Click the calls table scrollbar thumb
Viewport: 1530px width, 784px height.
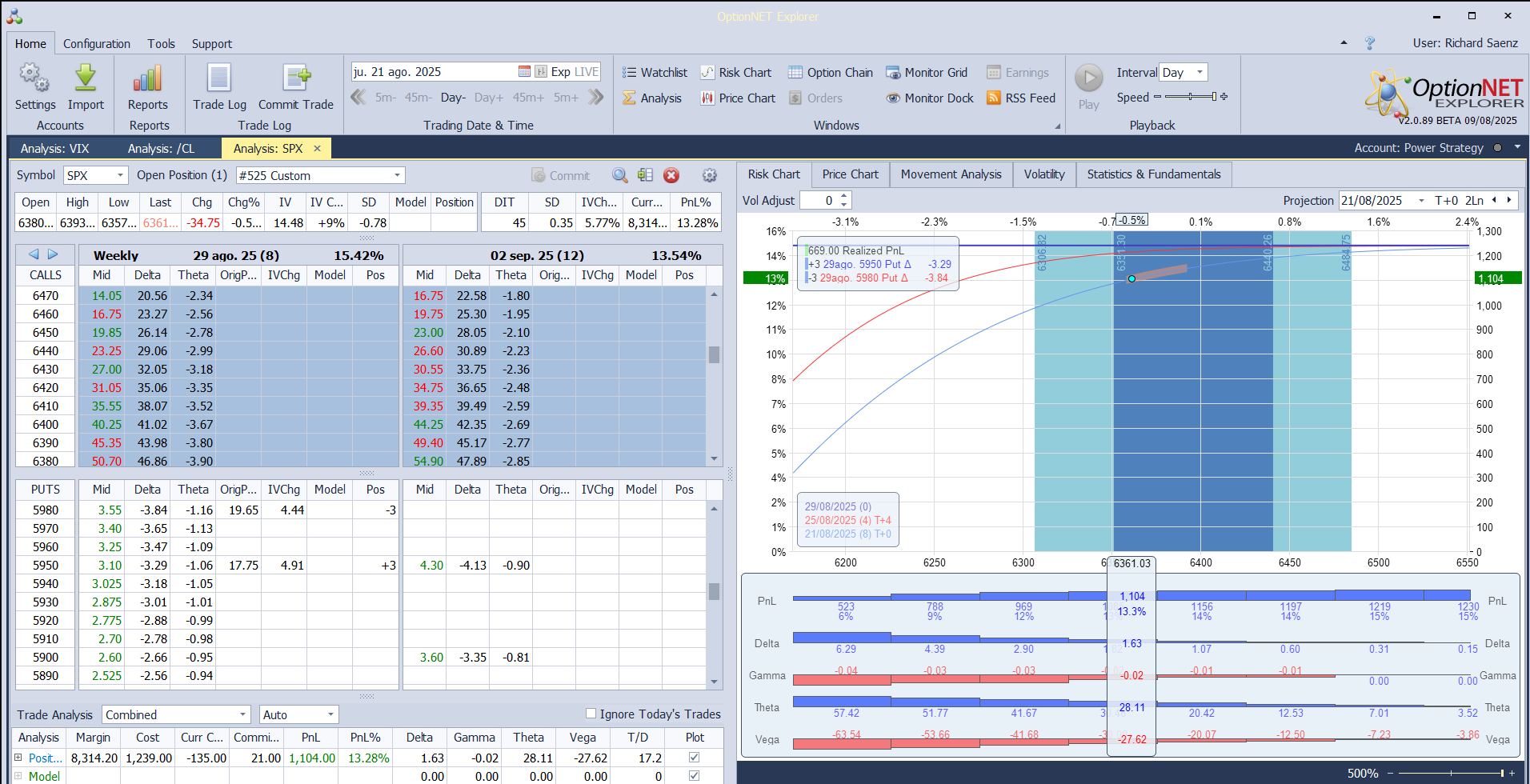(714, 354)
